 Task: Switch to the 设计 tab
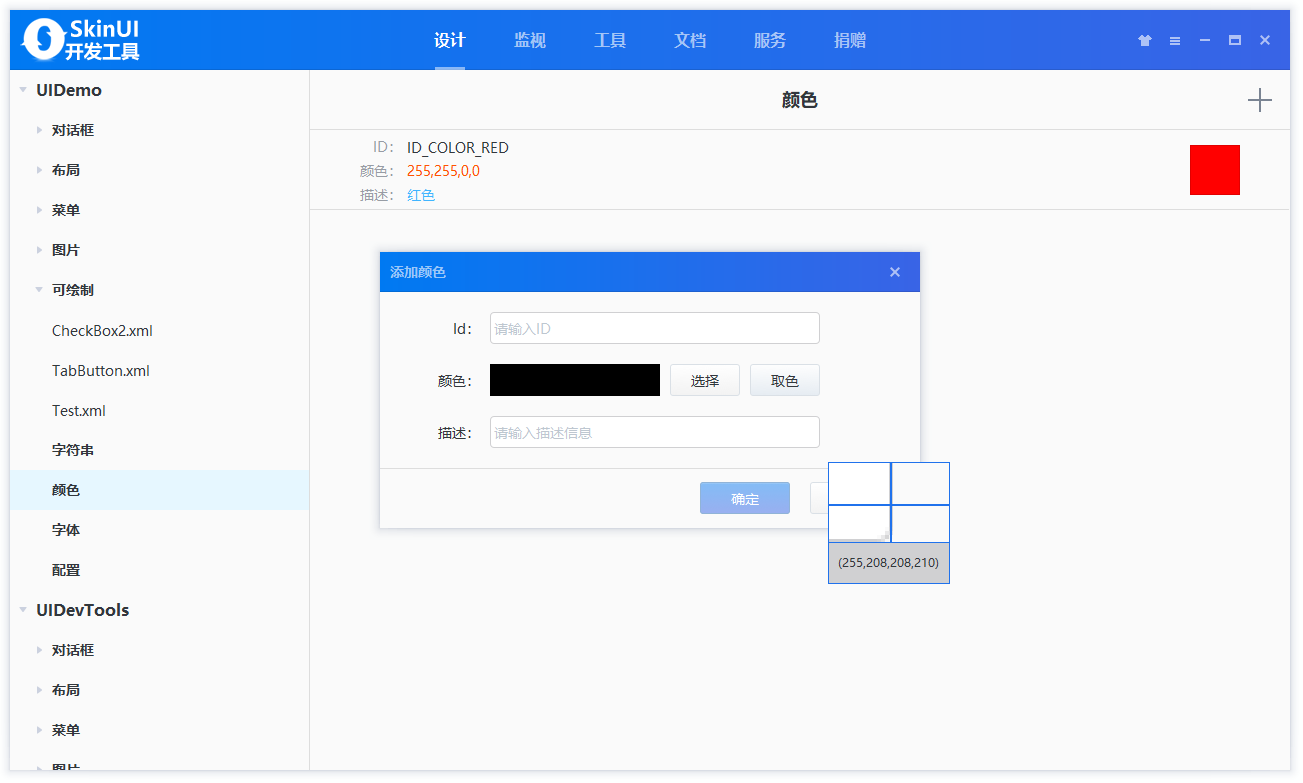point(450,40)
